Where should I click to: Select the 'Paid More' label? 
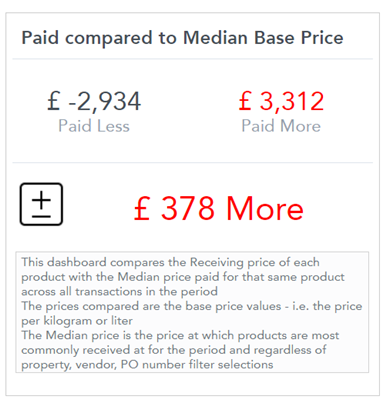(x=281, y=126)
